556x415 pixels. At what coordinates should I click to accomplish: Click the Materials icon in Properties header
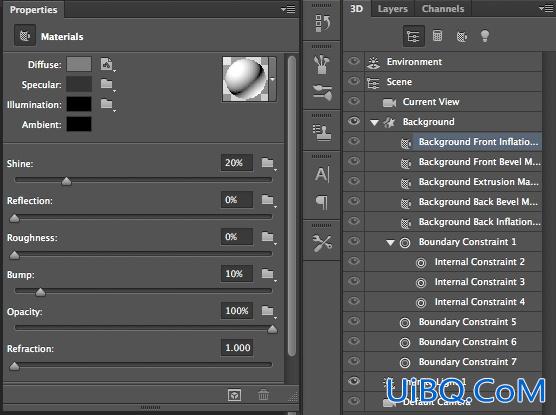25,35
